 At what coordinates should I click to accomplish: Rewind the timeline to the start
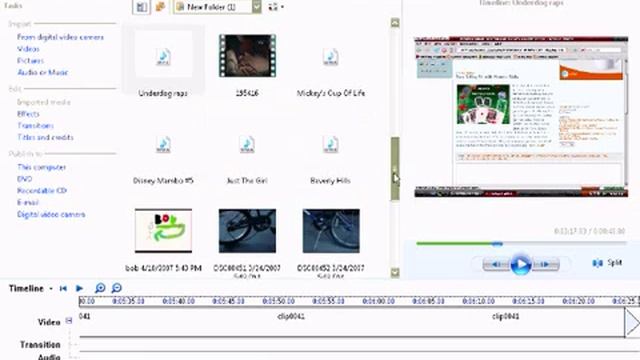click(x=63, y=289)
